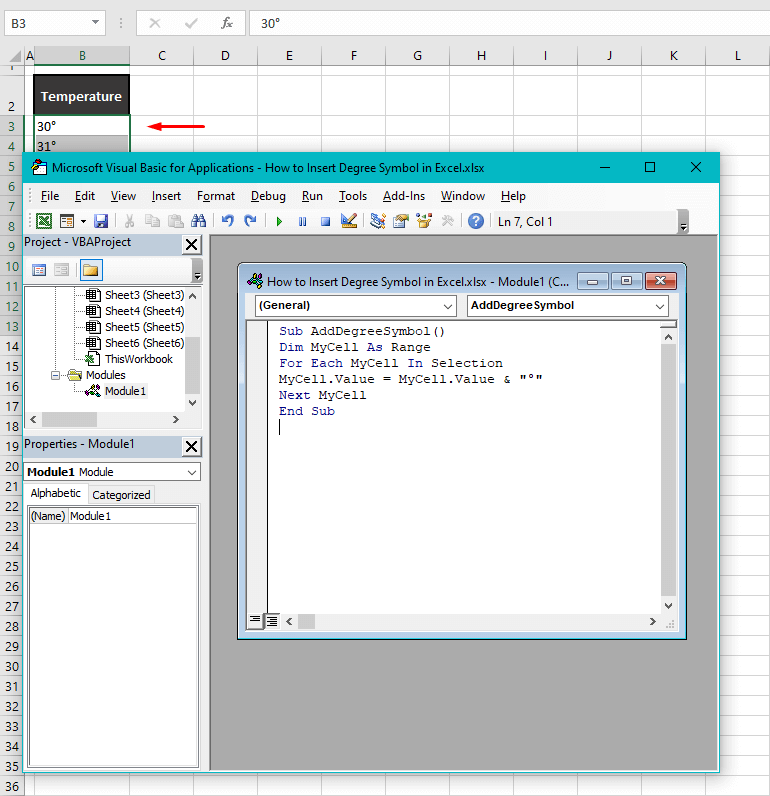Click the Break pause icon
770x796 pixels.
[303, 221]
